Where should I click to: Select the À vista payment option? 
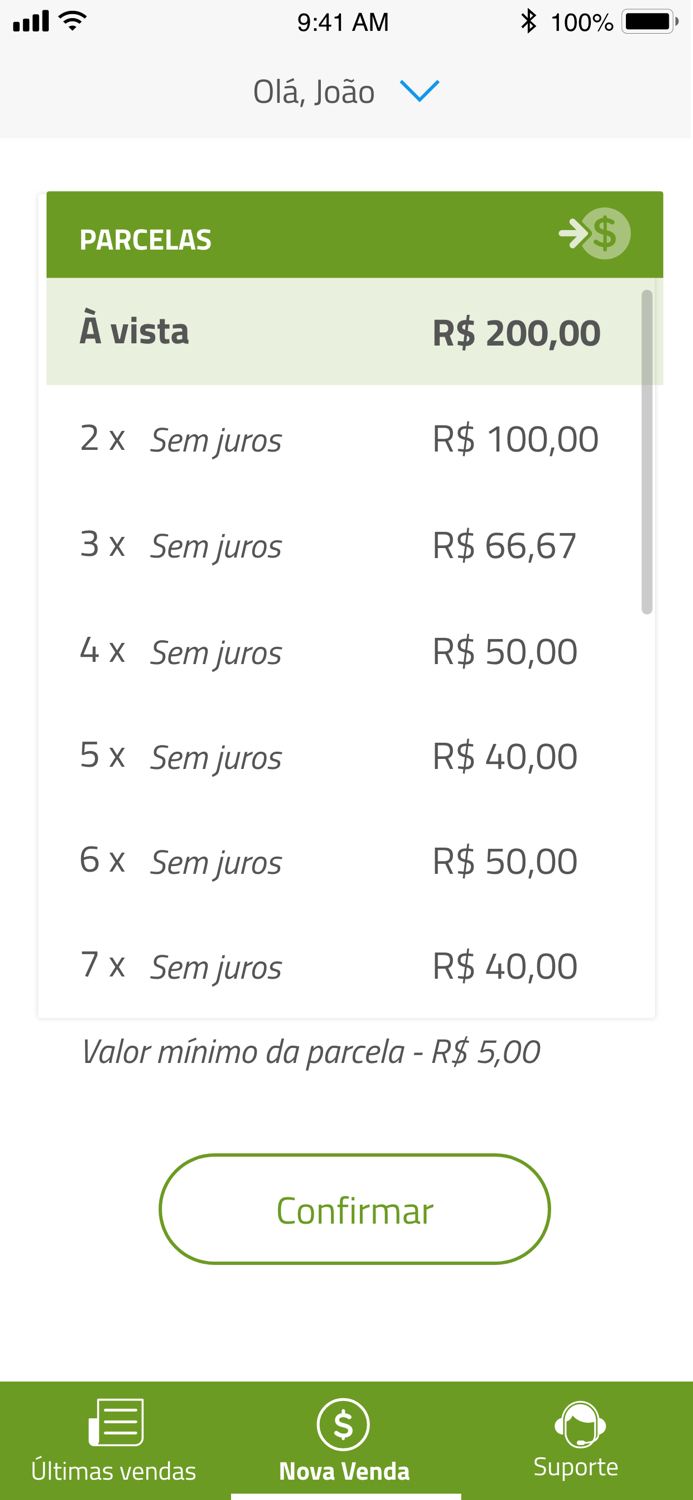(x=350, y=331)
